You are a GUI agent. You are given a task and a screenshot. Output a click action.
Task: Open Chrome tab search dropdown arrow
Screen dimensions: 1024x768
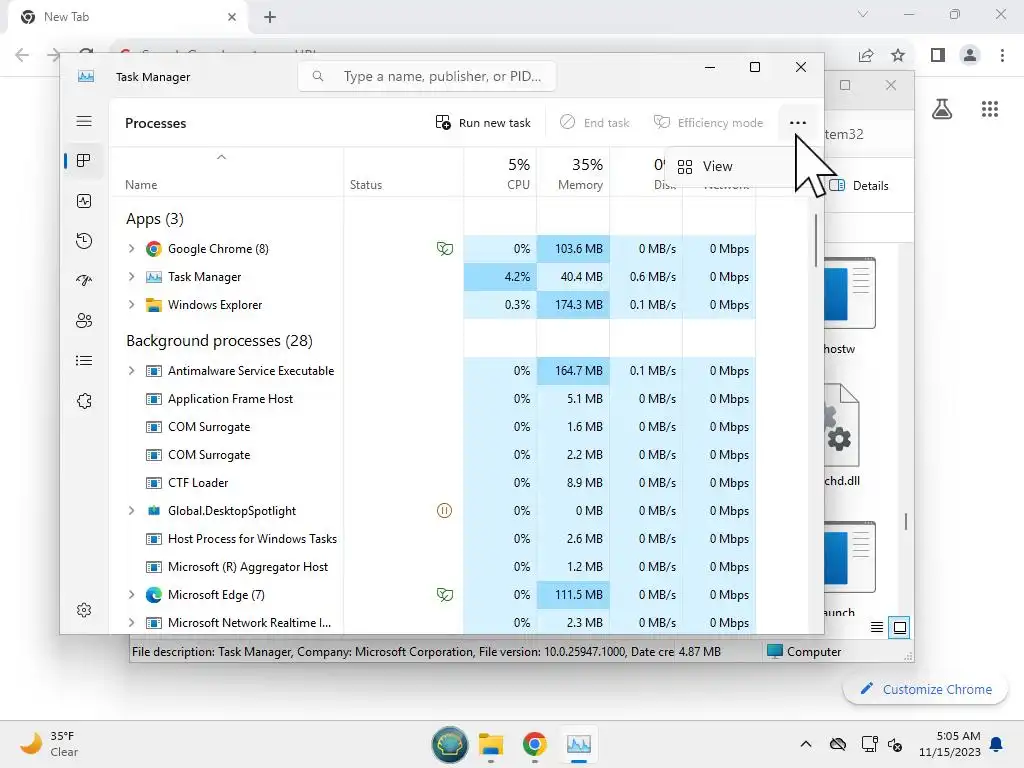pyautogui.click(x=863, y=14)
